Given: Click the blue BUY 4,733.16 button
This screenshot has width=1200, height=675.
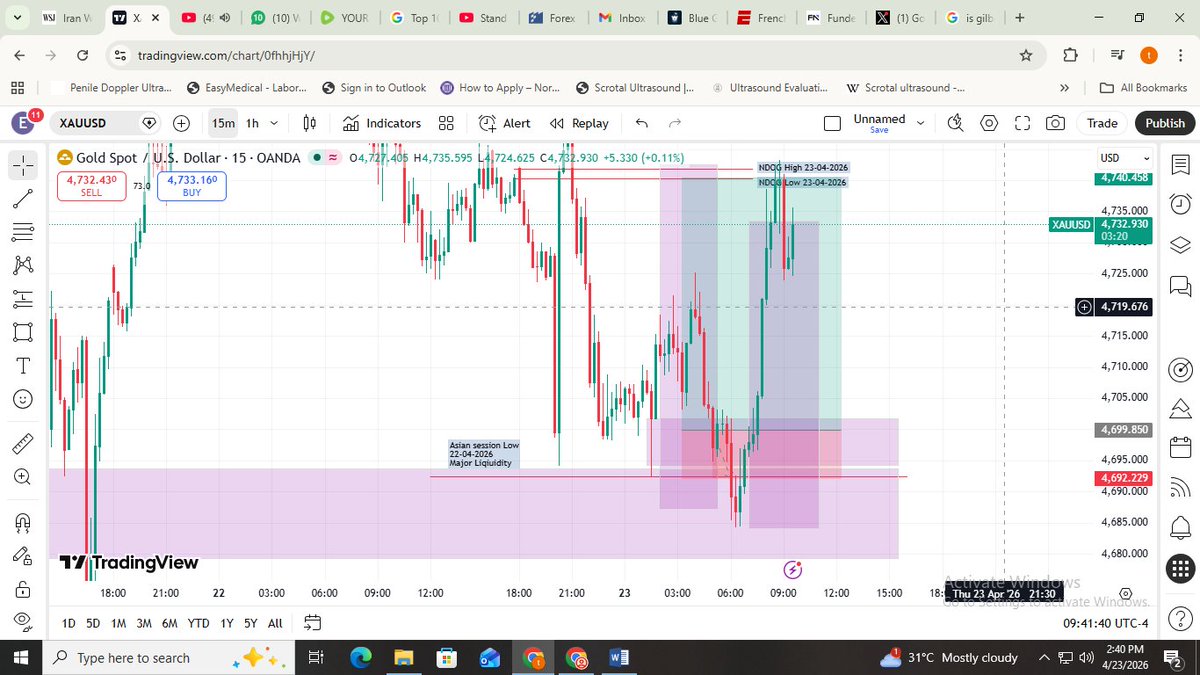Looking at the screenshot, I should tap(192, 186).
